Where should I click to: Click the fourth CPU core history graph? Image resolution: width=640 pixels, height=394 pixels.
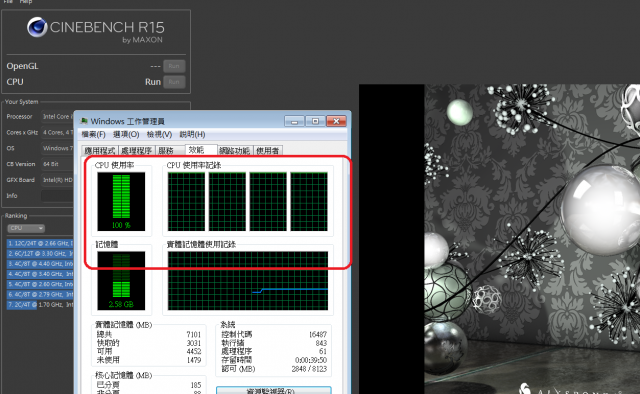point(309,202)
